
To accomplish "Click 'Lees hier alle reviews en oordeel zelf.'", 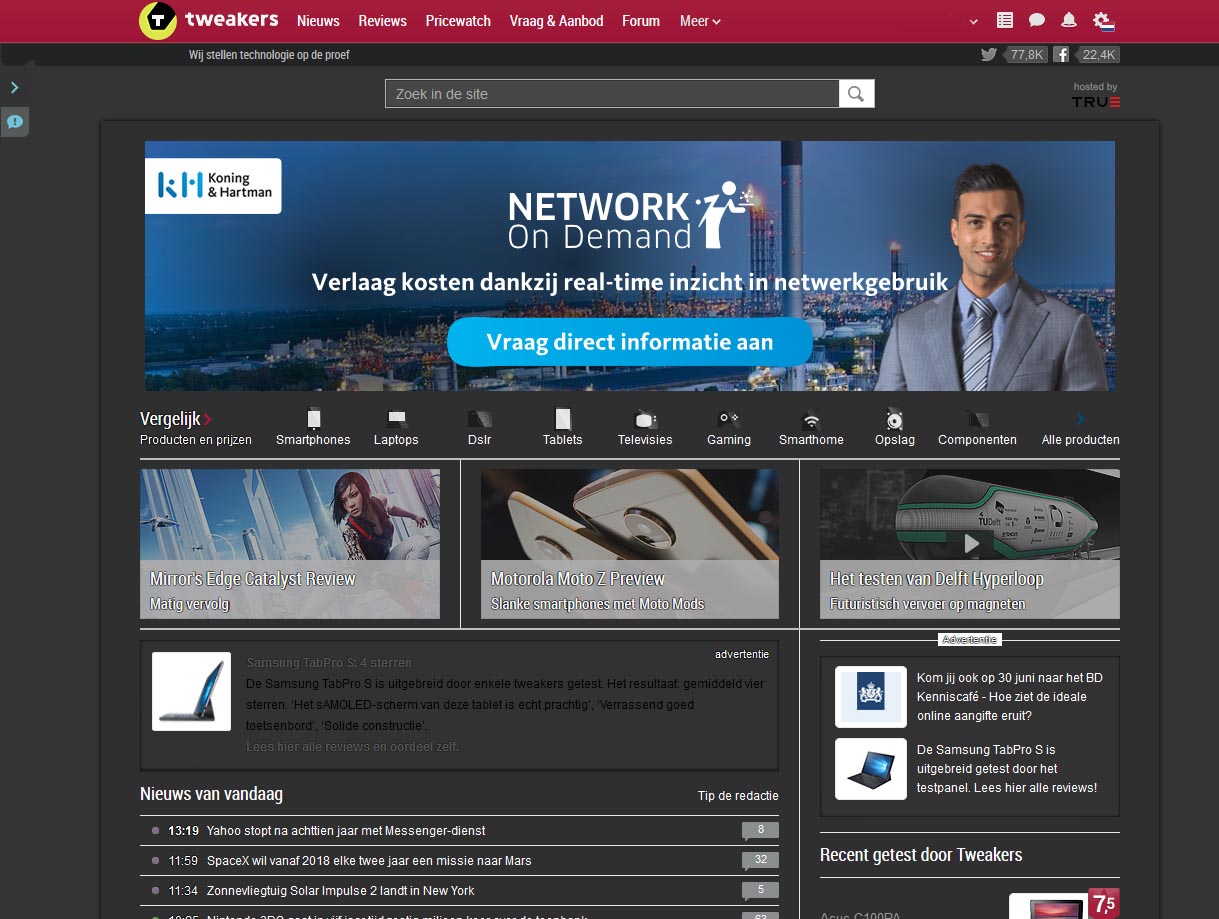I will click(x=353, y=747).
